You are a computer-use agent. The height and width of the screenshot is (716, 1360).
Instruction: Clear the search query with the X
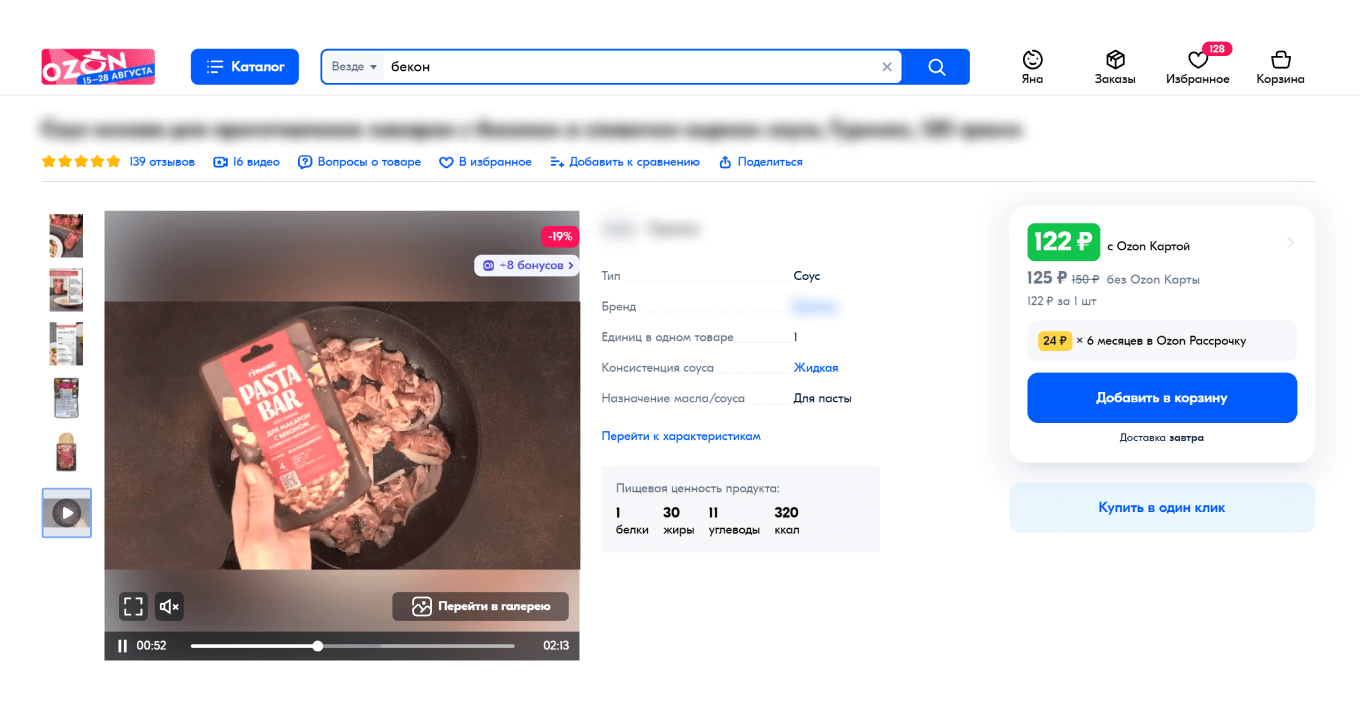coord(887,67)
